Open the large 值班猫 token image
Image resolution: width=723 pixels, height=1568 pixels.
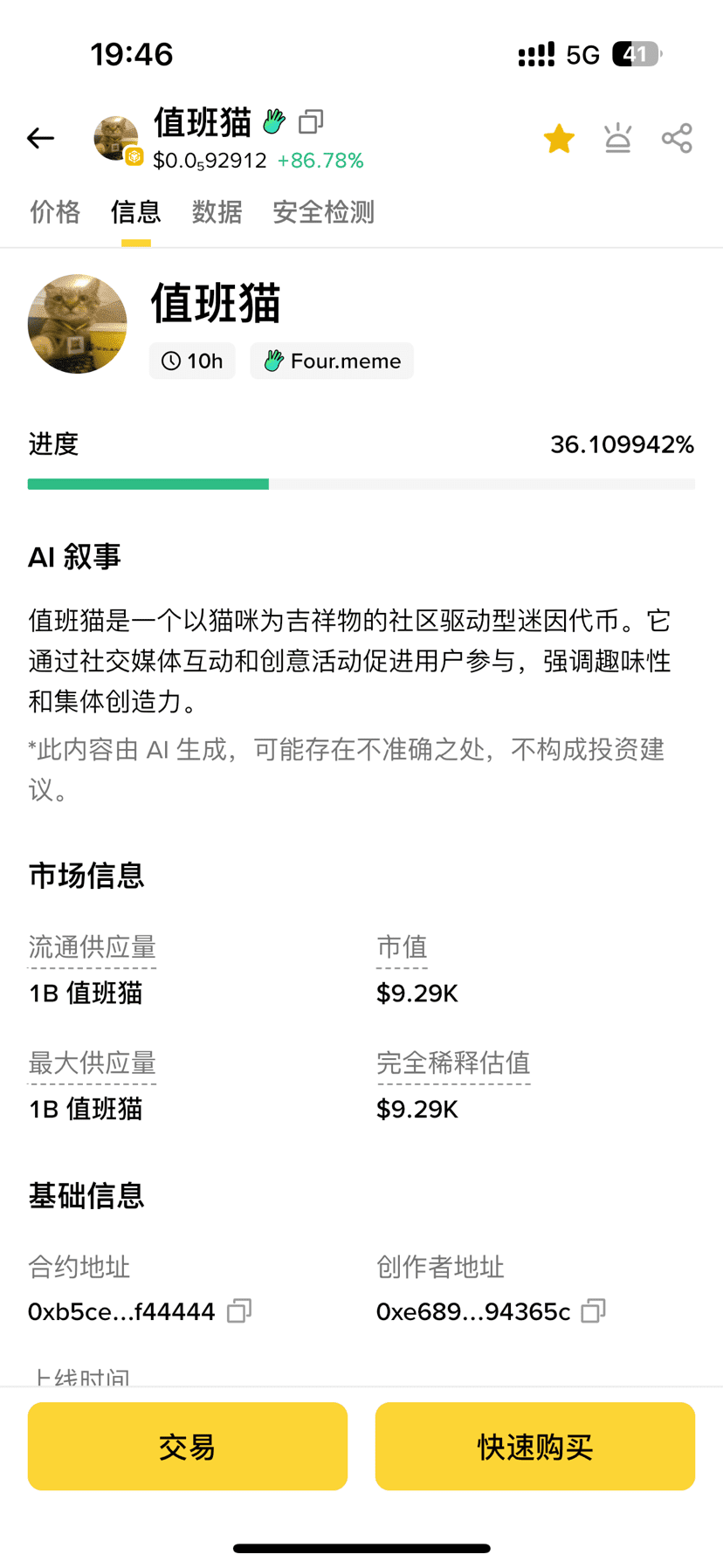78,324
